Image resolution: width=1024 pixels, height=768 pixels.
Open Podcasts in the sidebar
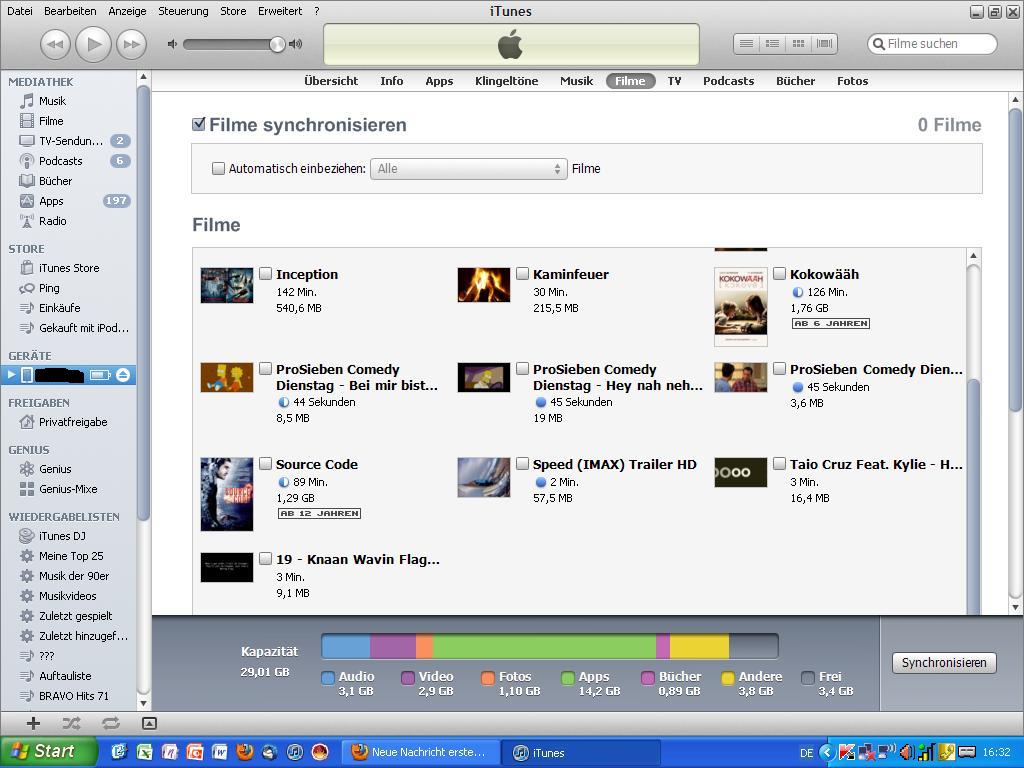pyautogui.click(x=60, y=161)
